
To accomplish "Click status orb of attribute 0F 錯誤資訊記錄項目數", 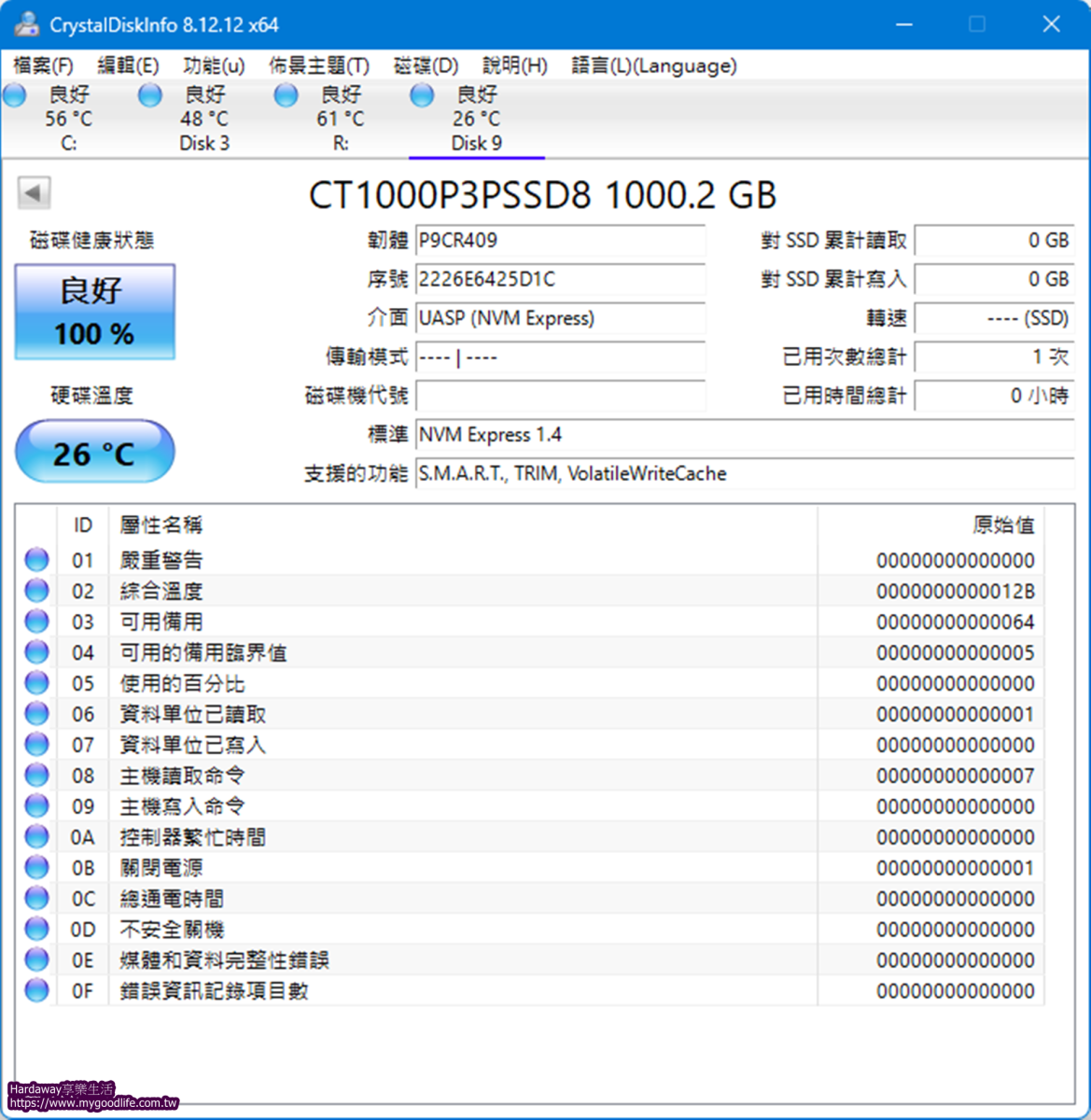I will (37, 991).
